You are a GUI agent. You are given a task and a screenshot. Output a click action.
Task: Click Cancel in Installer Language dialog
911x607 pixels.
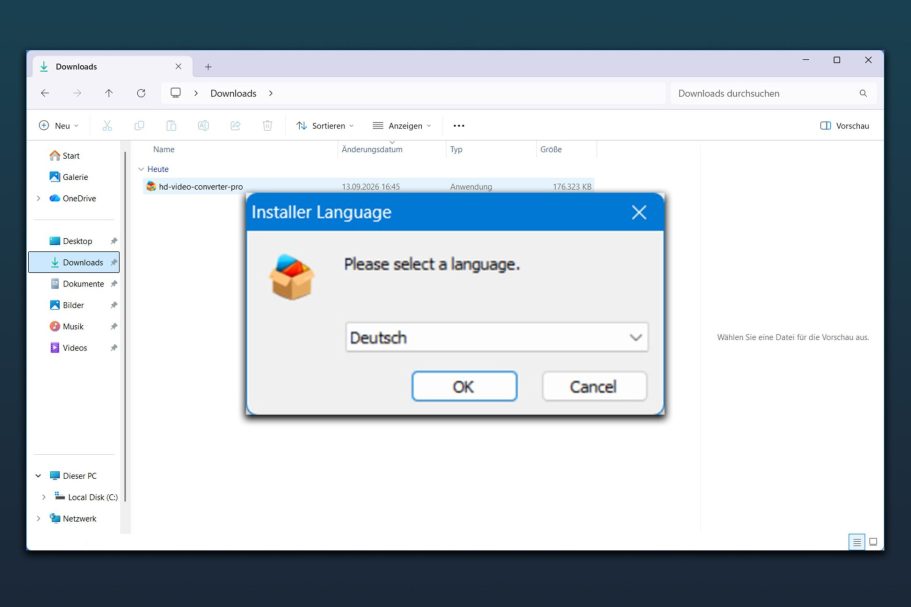[594, 386]
